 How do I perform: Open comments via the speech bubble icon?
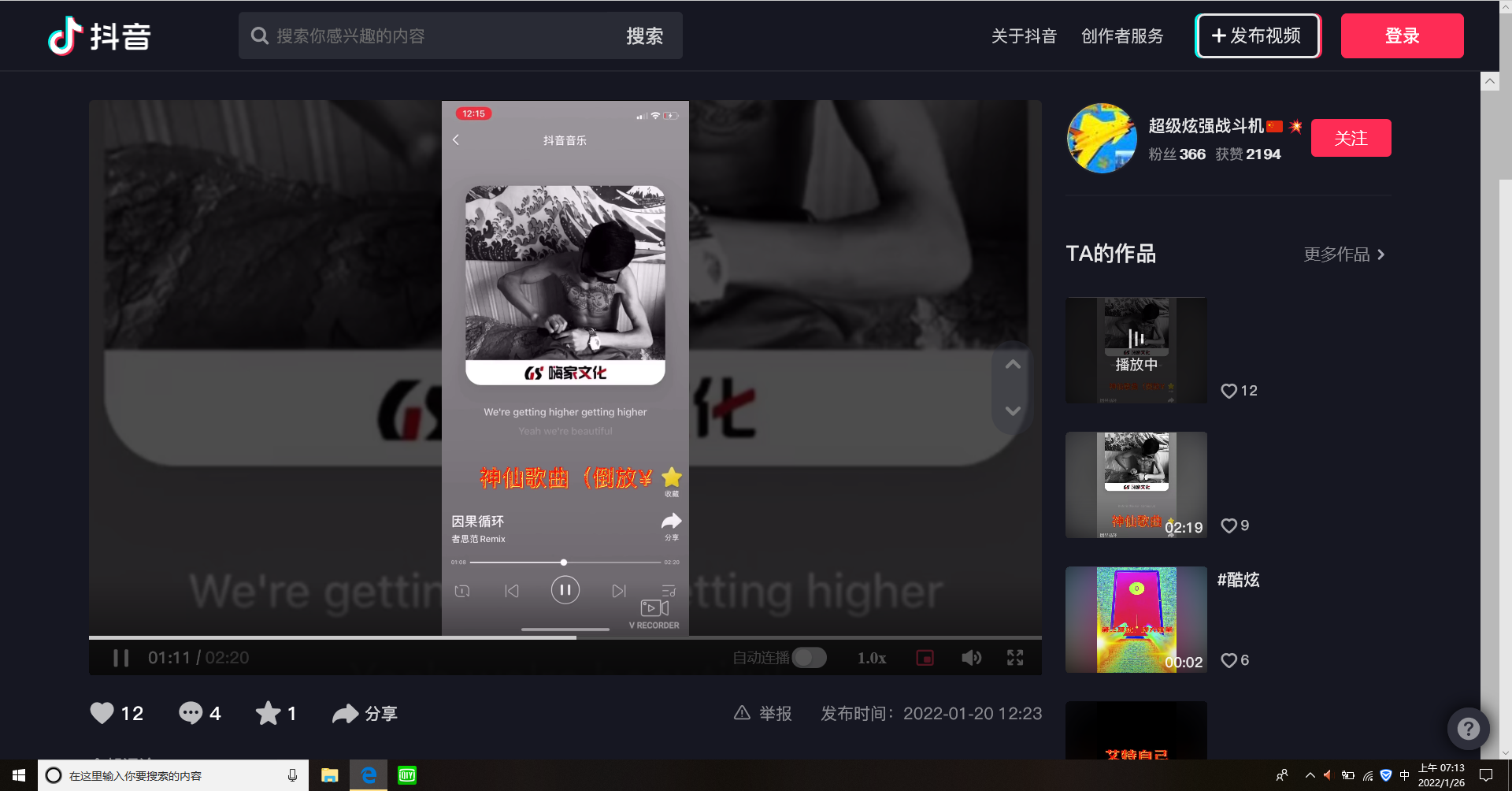tap(191, 713)
